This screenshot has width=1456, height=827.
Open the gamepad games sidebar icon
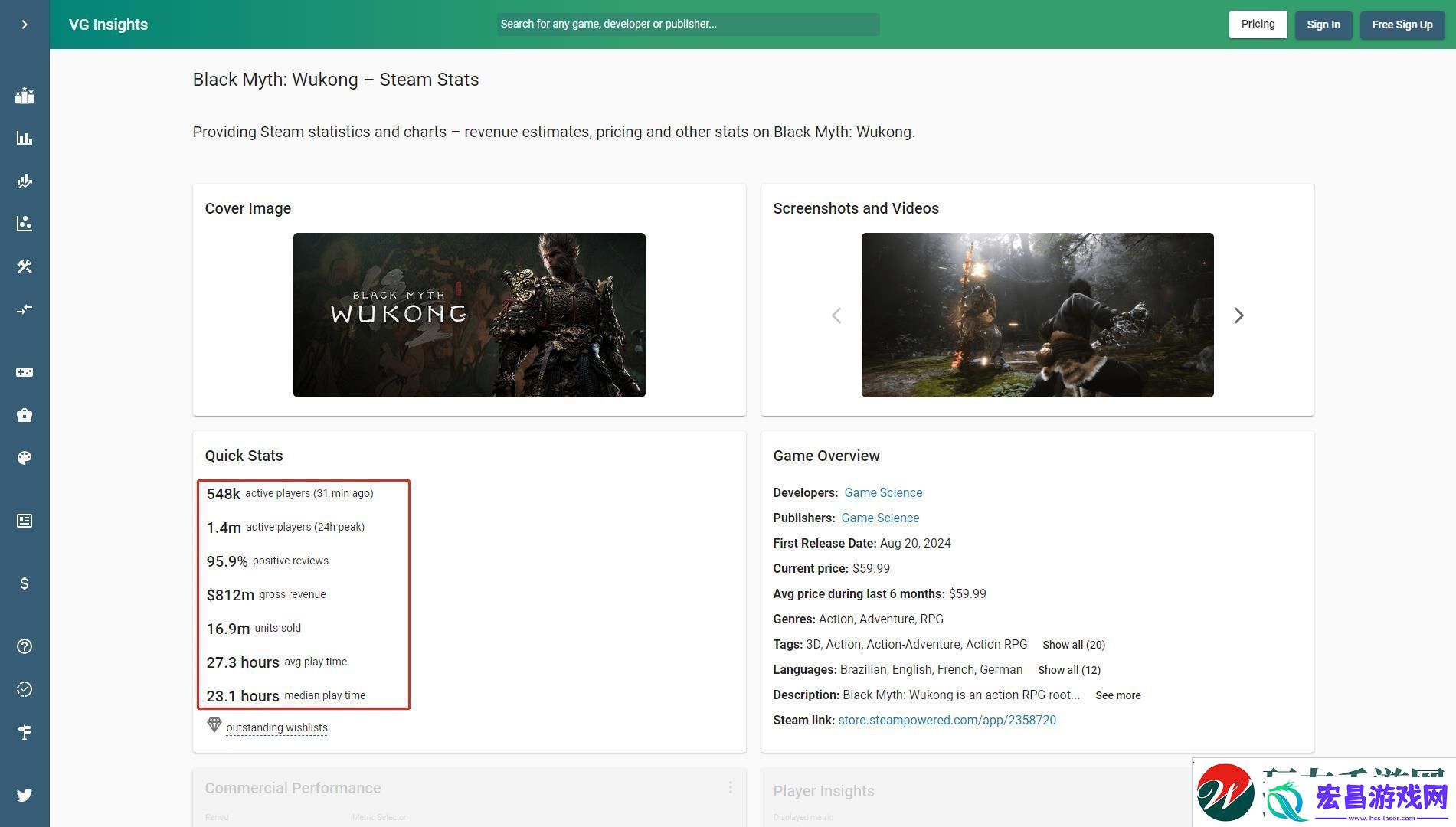(25, 372)
